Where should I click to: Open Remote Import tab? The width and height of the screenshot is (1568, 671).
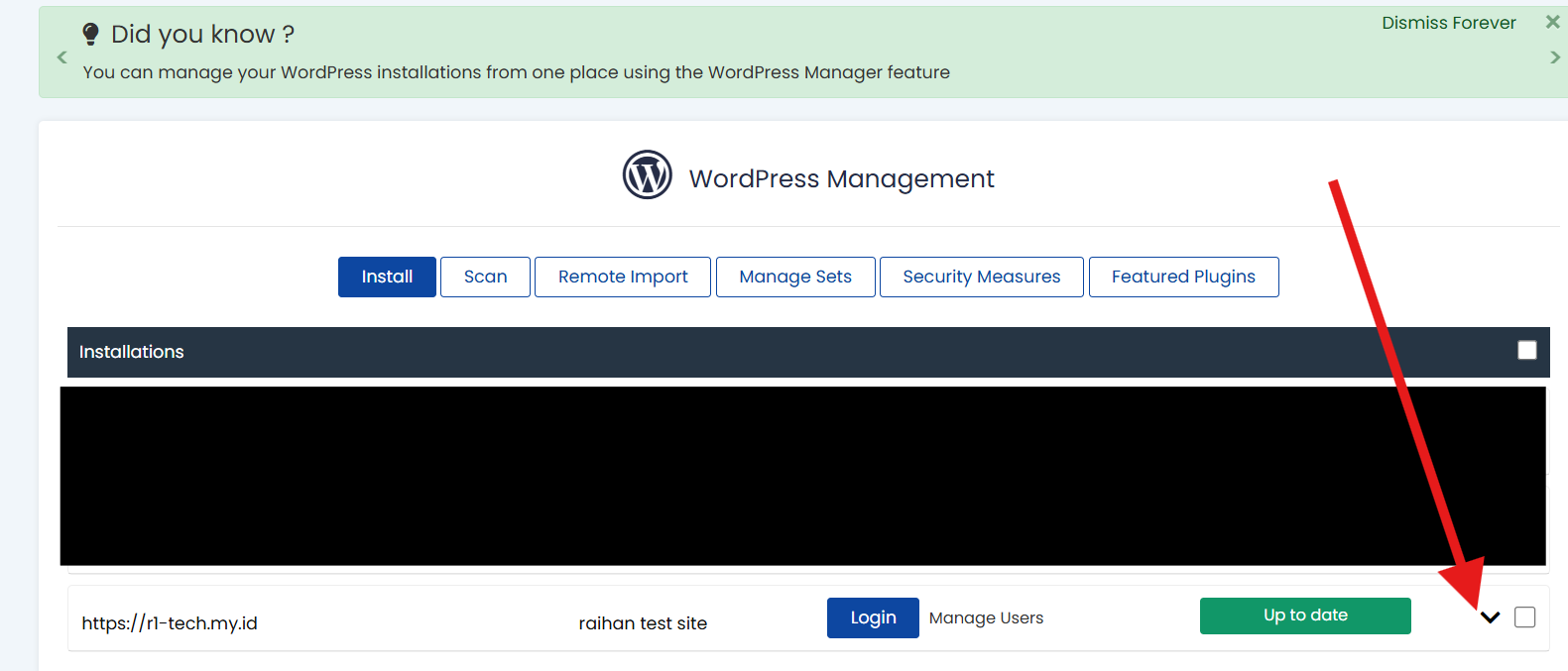pyautogui.click(x=623, y=277)
